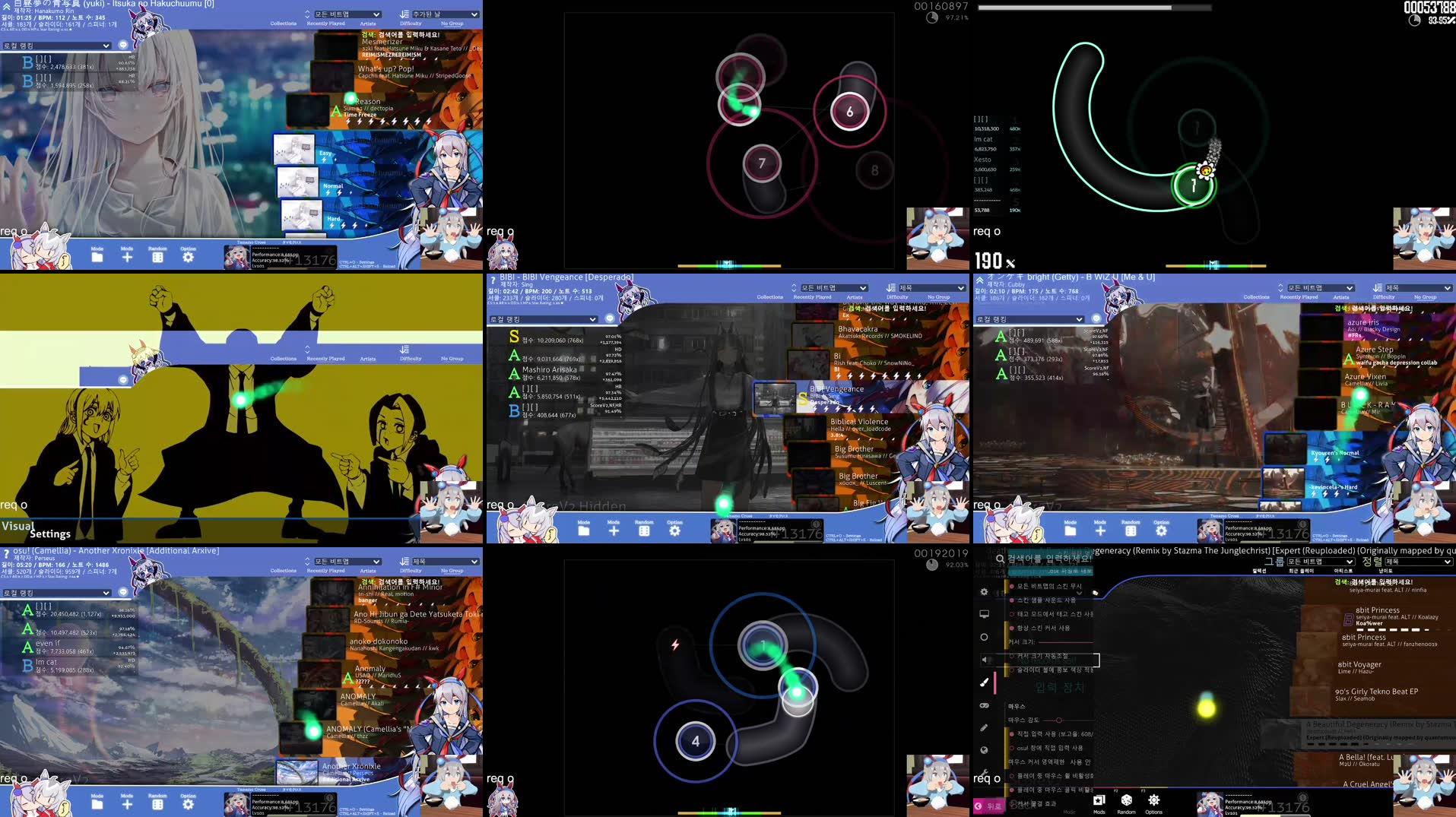1456x817 pixels.
Task: Click song progress bar in 190x combo gameplay
Action: point(1094,8)
